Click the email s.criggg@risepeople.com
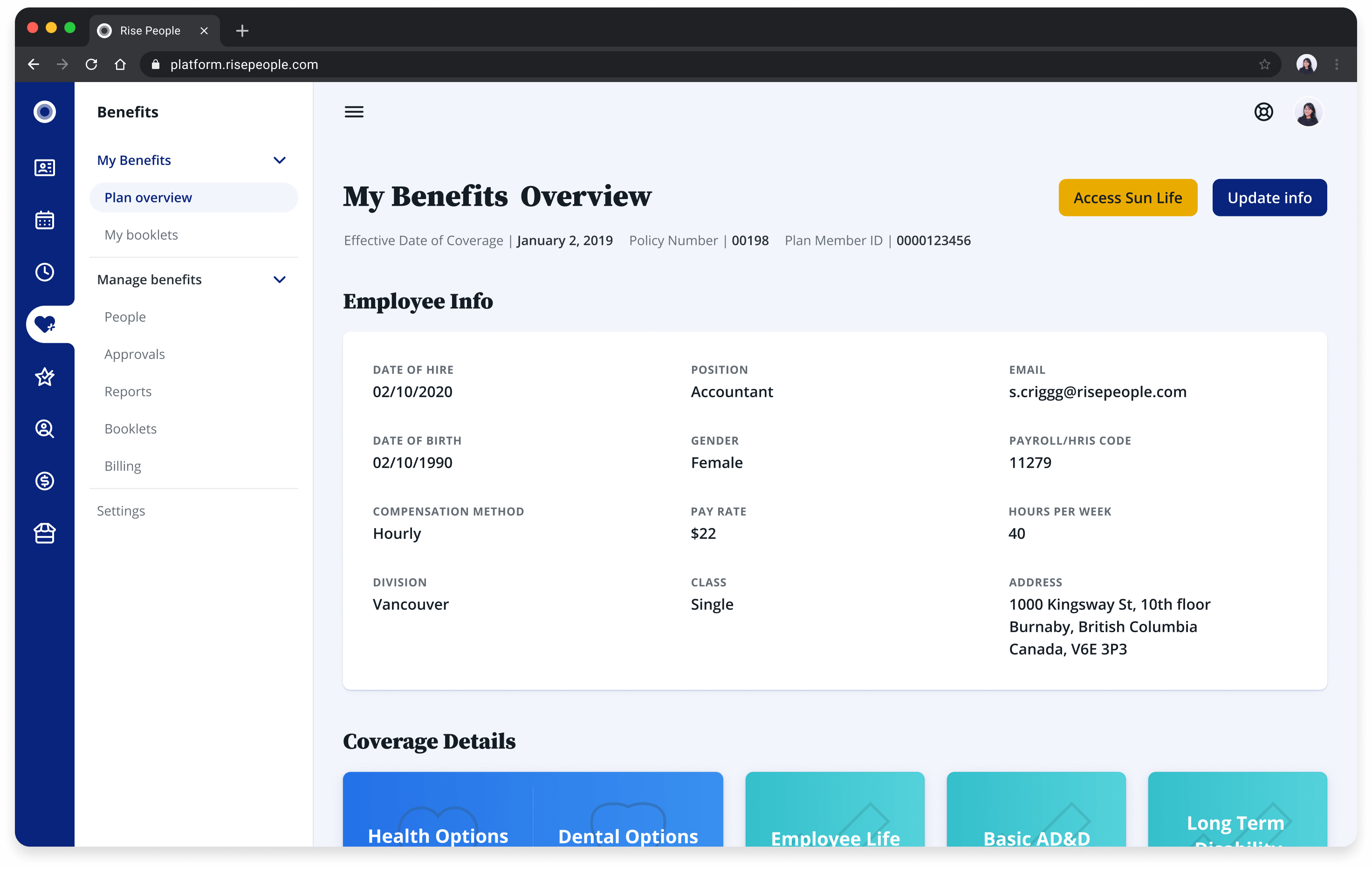The width and height of the screenshot is (1372, 869). [x=1098, y=392]
